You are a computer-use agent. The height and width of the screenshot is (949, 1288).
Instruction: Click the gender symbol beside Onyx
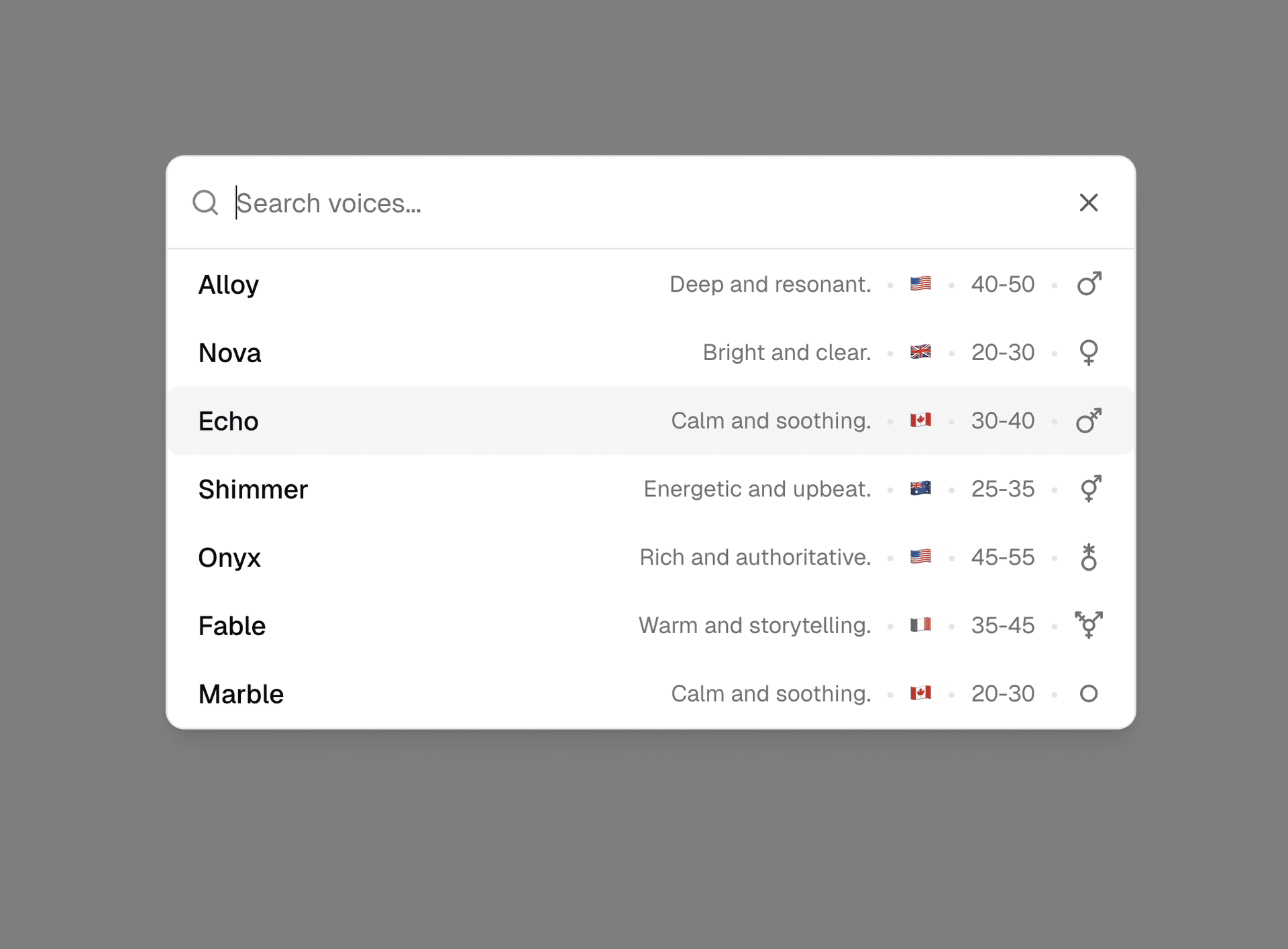[x=1089, y=557]
